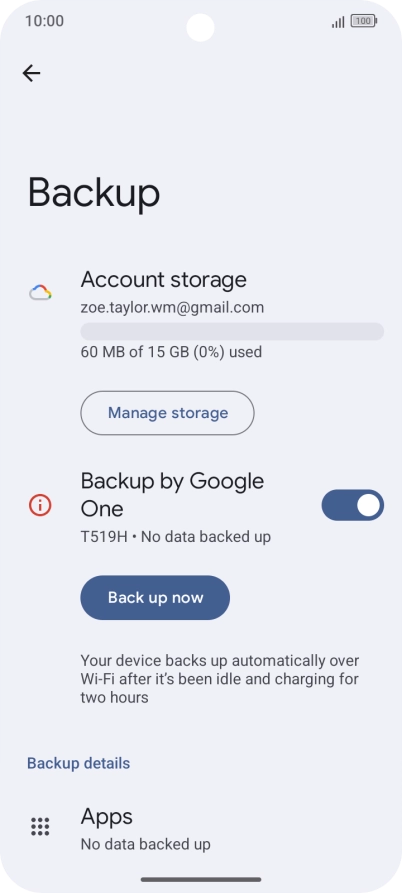Tap the account storage usage bar
402x893 pixels.
tap(232, 331)
